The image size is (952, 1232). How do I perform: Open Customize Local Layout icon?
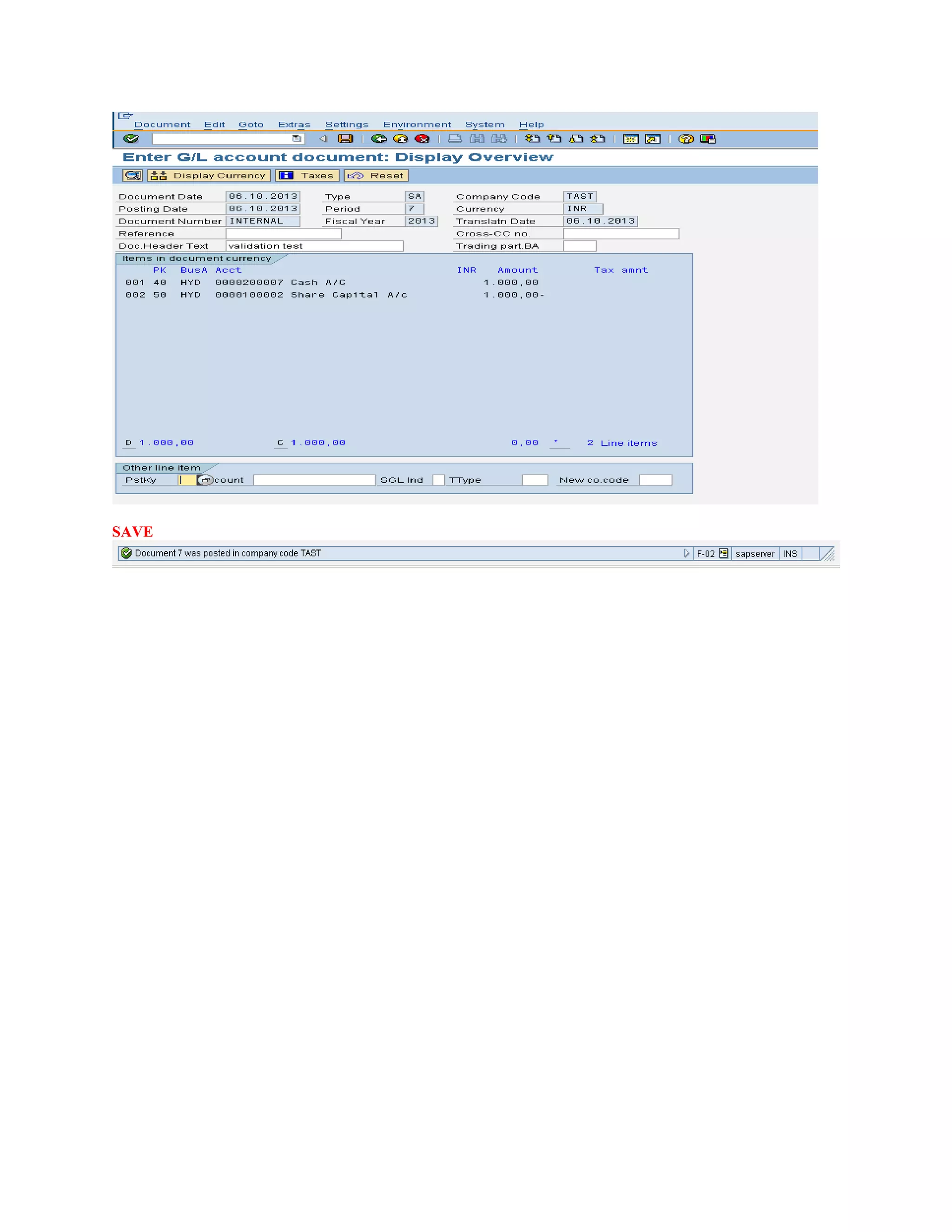[707, 139]
